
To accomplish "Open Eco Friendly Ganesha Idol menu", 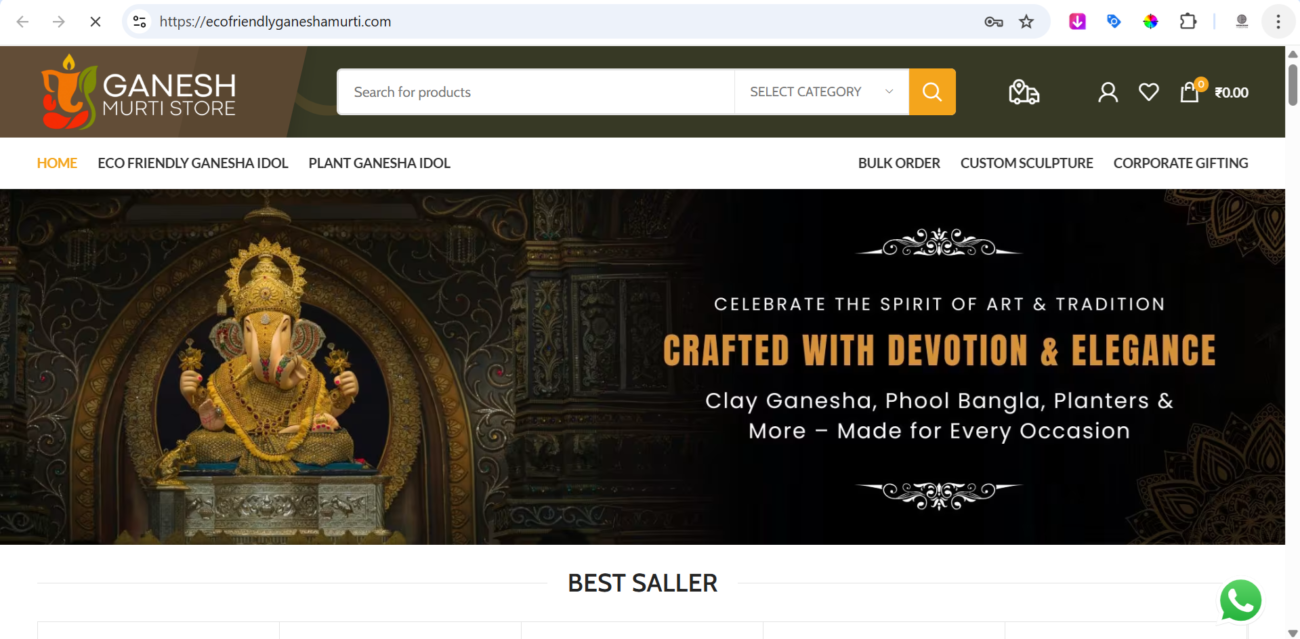I will (193, 163).
